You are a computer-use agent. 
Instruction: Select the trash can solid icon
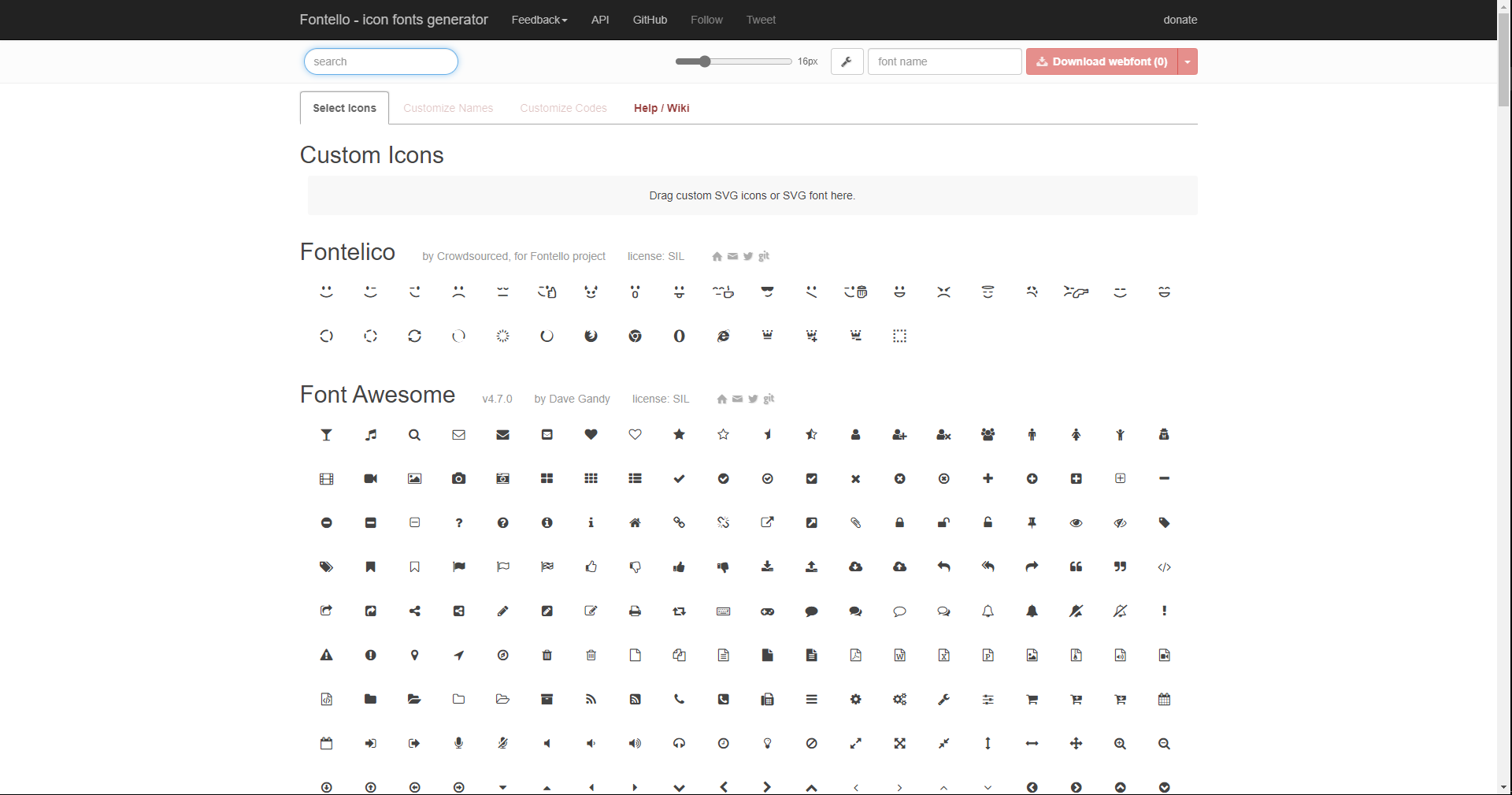tap(547, 656)
